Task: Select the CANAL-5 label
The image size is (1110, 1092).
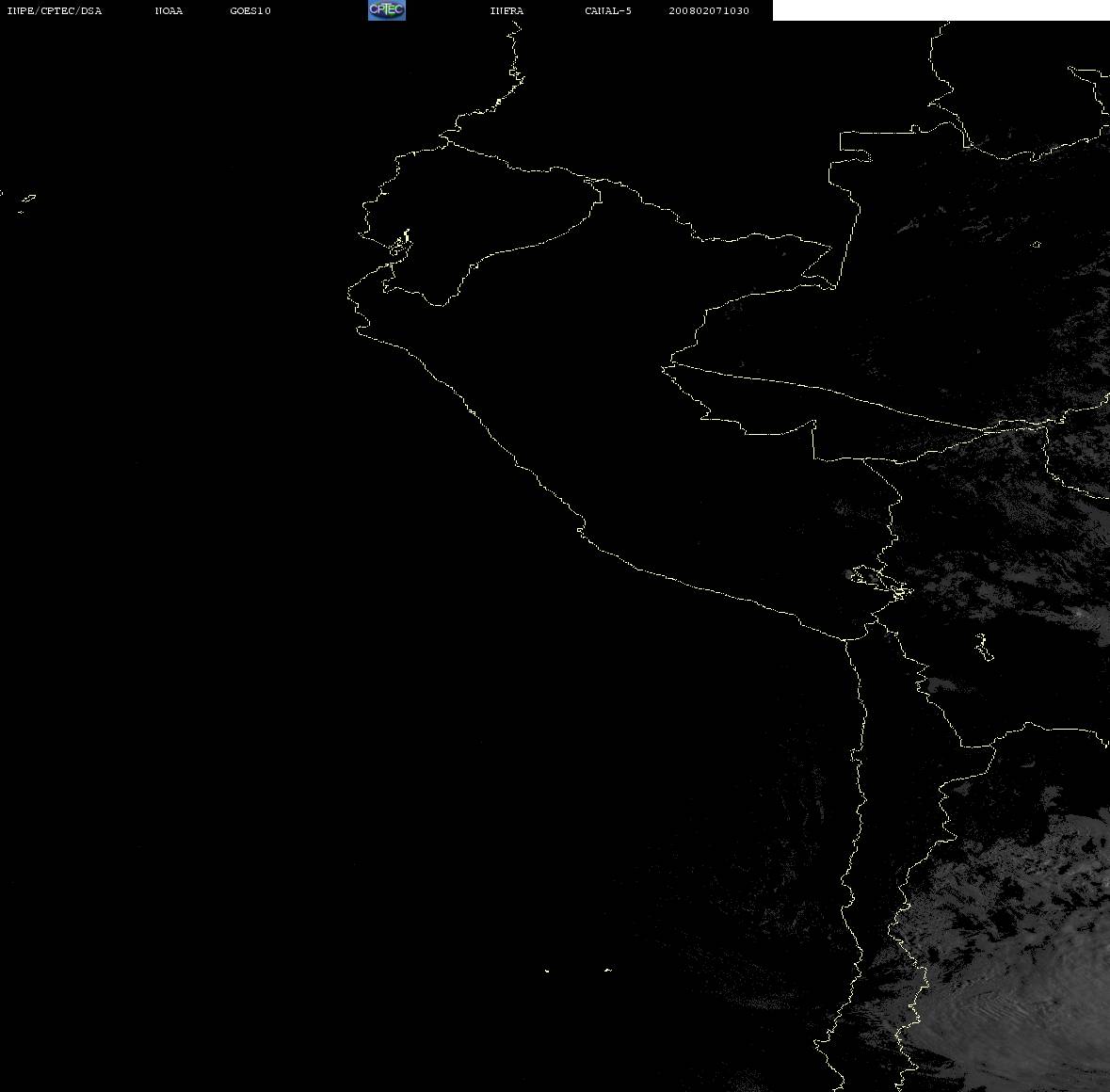Action: point(608,10)
